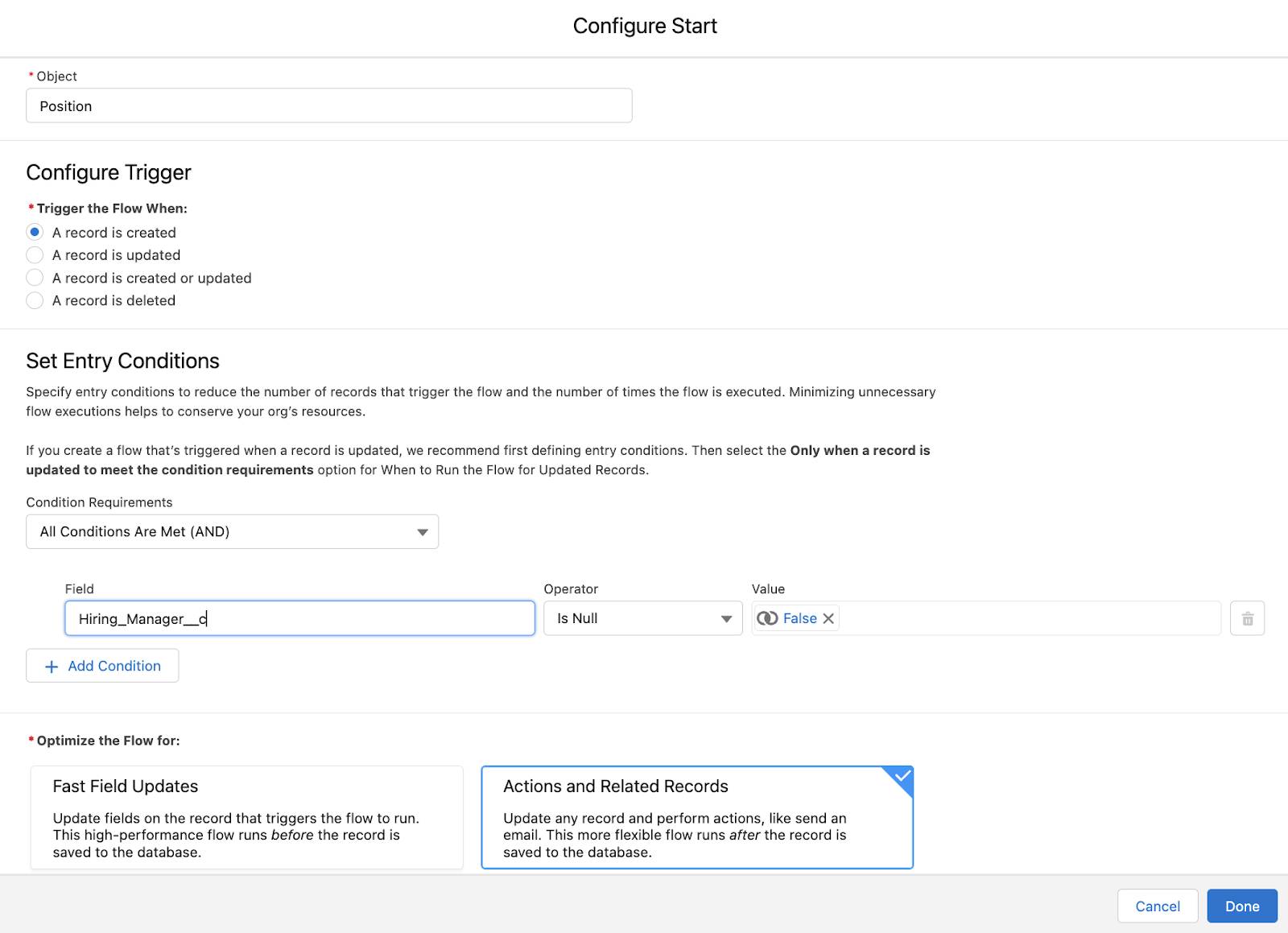Click the resource pill icon beside False
The image size is (1288, 933).
(767, 618)
